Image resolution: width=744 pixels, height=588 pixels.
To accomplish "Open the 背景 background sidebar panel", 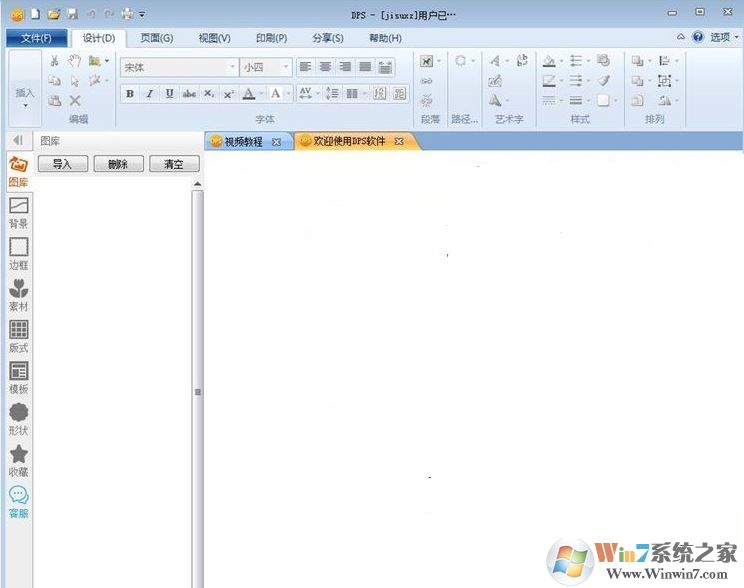I will pyautogui.click(x=19, y=213).
